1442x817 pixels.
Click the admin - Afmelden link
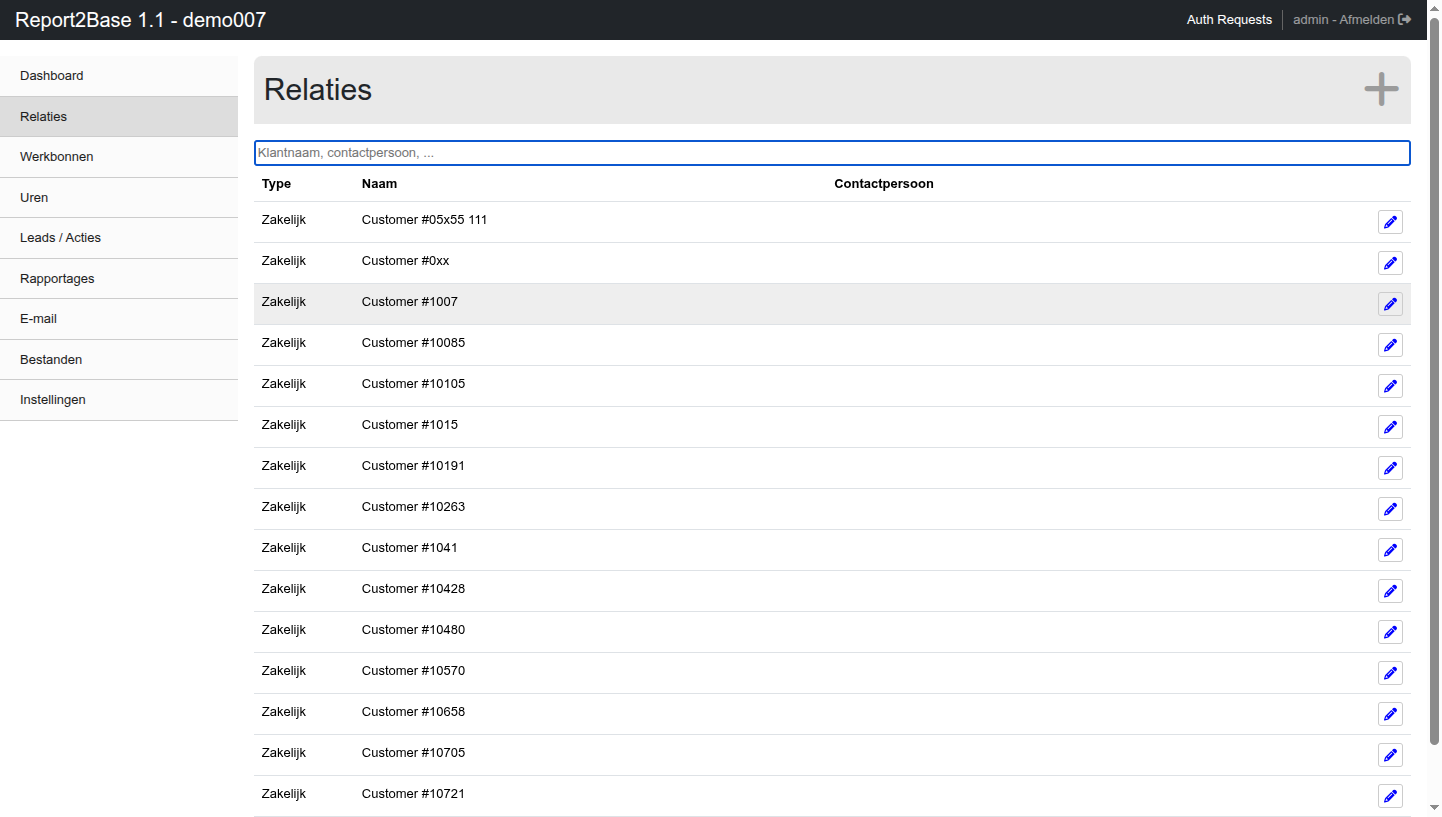click(x=1343, y=20)
